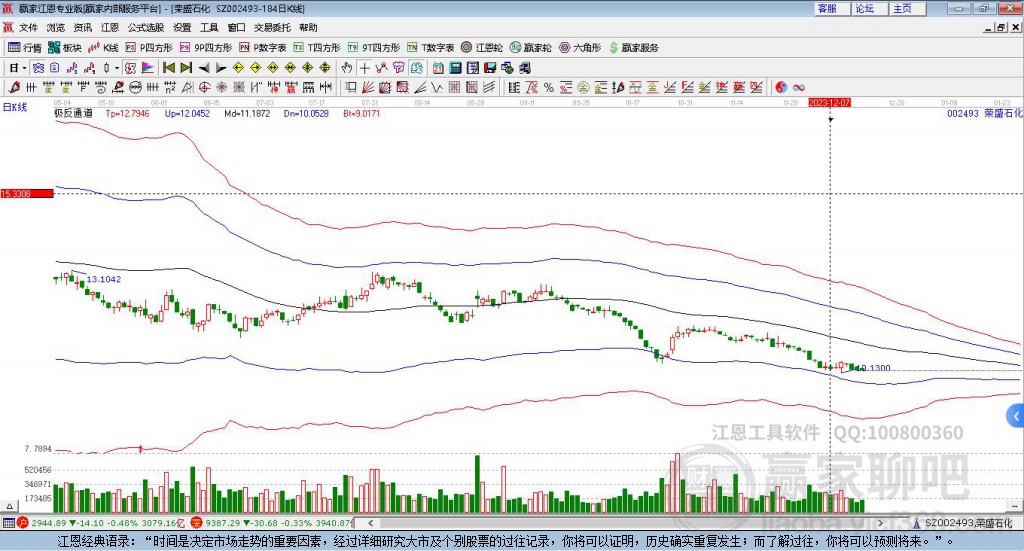
Task: Open the 江恩 menu
Action: pyautogui.click(x=109, y=28)
